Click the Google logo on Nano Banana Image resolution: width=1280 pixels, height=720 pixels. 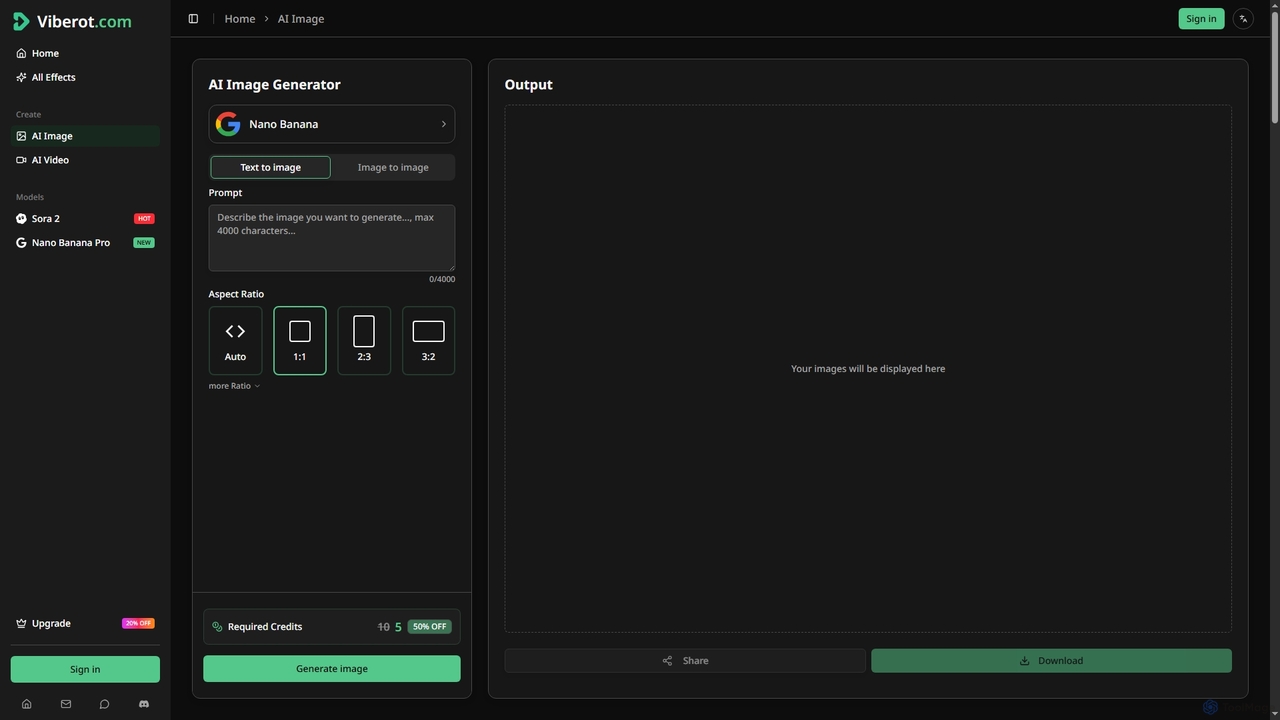(228, 124)
